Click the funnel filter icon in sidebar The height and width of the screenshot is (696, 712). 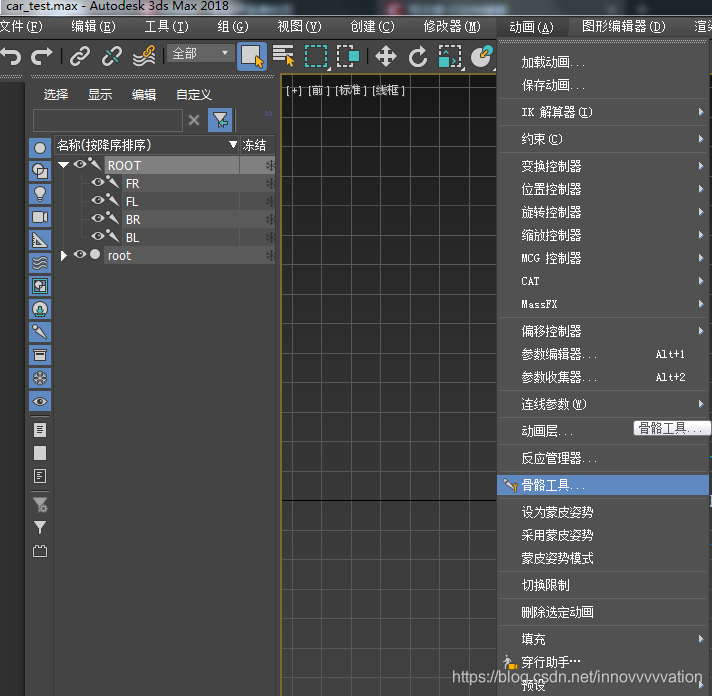(40, 527)
